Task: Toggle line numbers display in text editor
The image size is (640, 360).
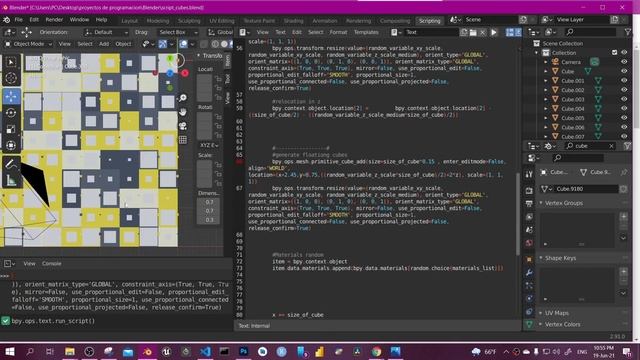Action: pyautogui.click(x=509, y=32)
